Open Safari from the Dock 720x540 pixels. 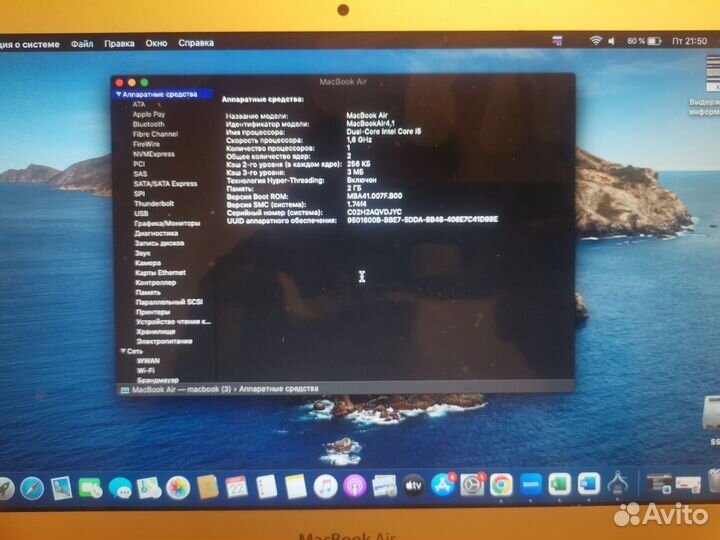pyautogui.click(x=32, y=488)
